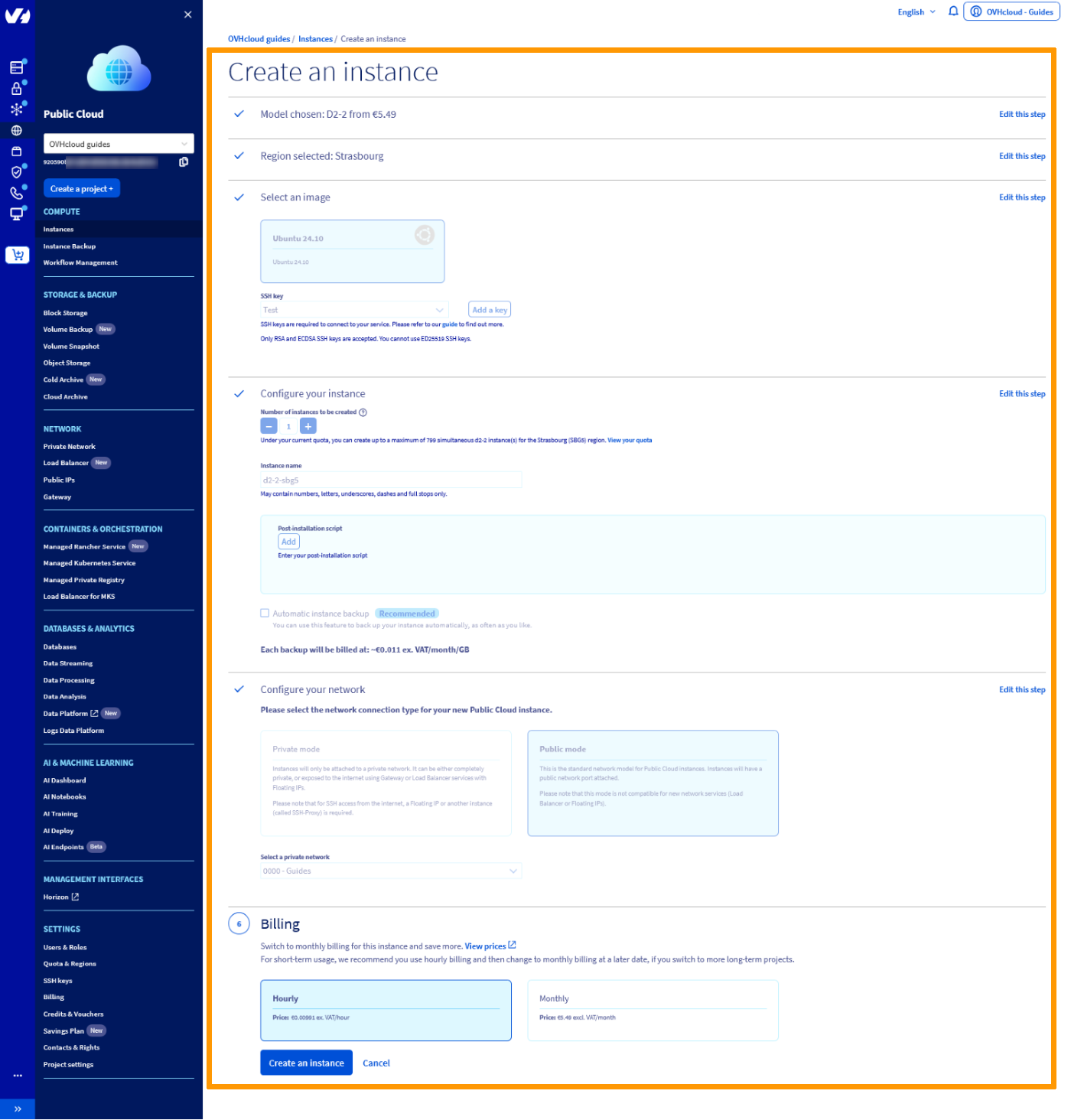Click the lock icon in the sidebar

17,88
